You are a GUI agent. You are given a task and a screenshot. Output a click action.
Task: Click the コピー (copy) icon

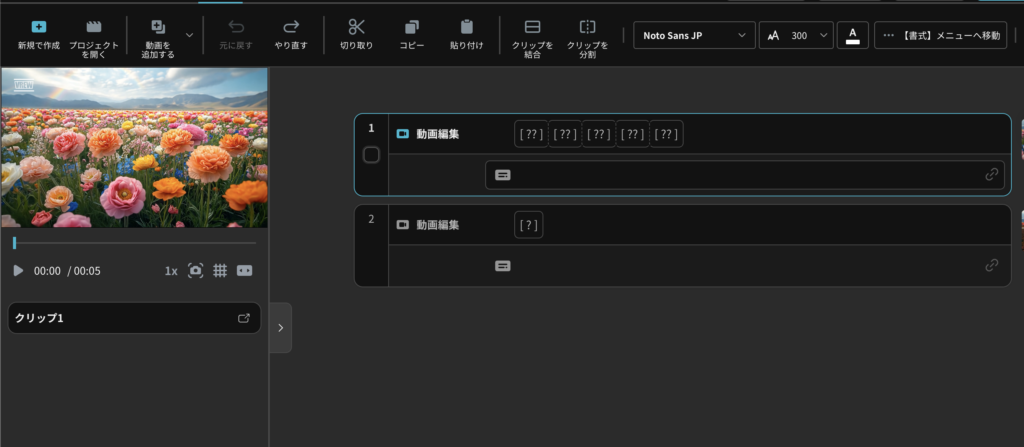pyautogui.click(x=411, y=27)
